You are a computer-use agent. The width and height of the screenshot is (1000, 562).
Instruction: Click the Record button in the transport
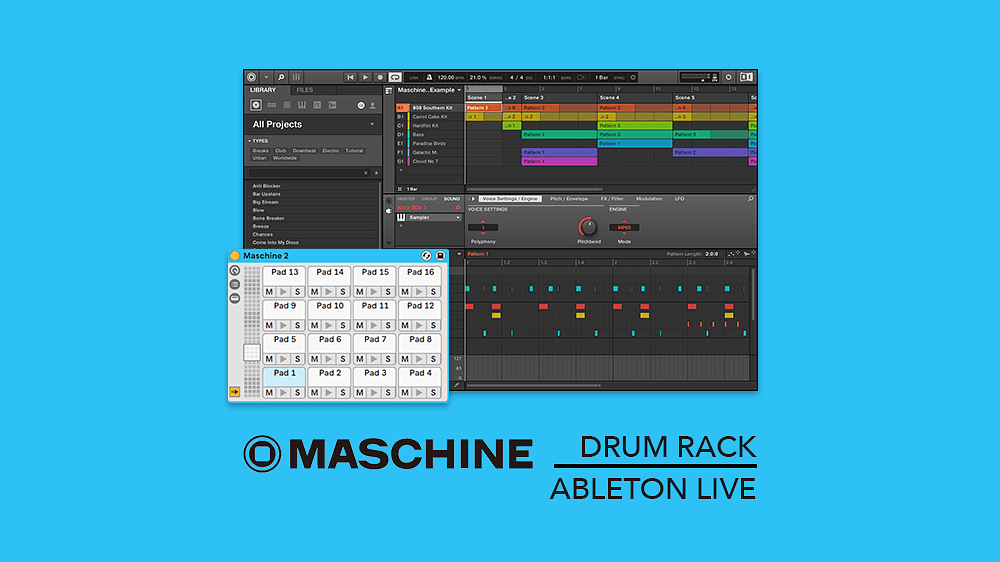pos(380,77)
